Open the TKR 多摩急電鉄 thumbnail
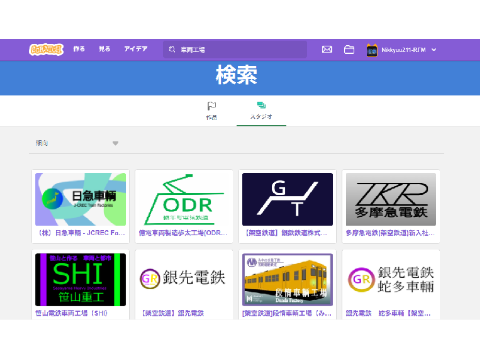Screen dimensions: 480x360 click(391, 199)
